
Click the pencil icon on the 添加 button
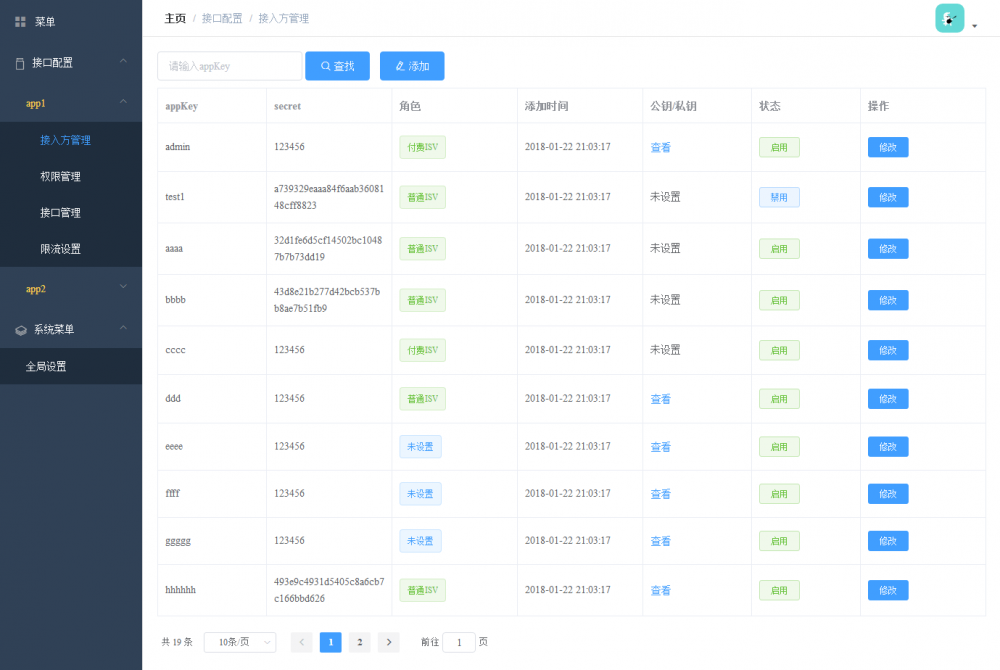[398, 66]
